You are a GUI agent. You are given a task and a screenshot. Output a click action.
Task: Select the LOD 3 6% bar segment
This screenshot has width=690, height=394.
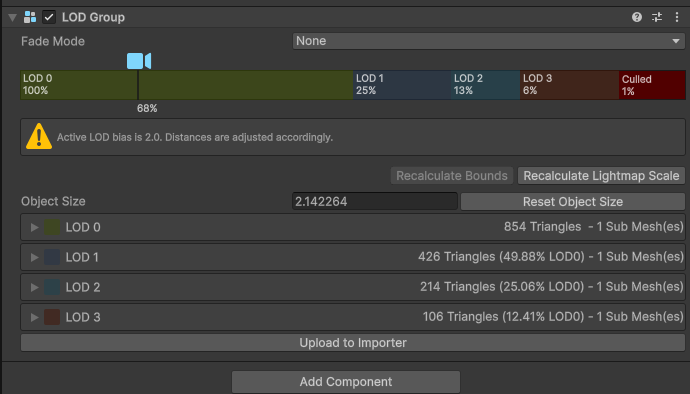[569, 85]
